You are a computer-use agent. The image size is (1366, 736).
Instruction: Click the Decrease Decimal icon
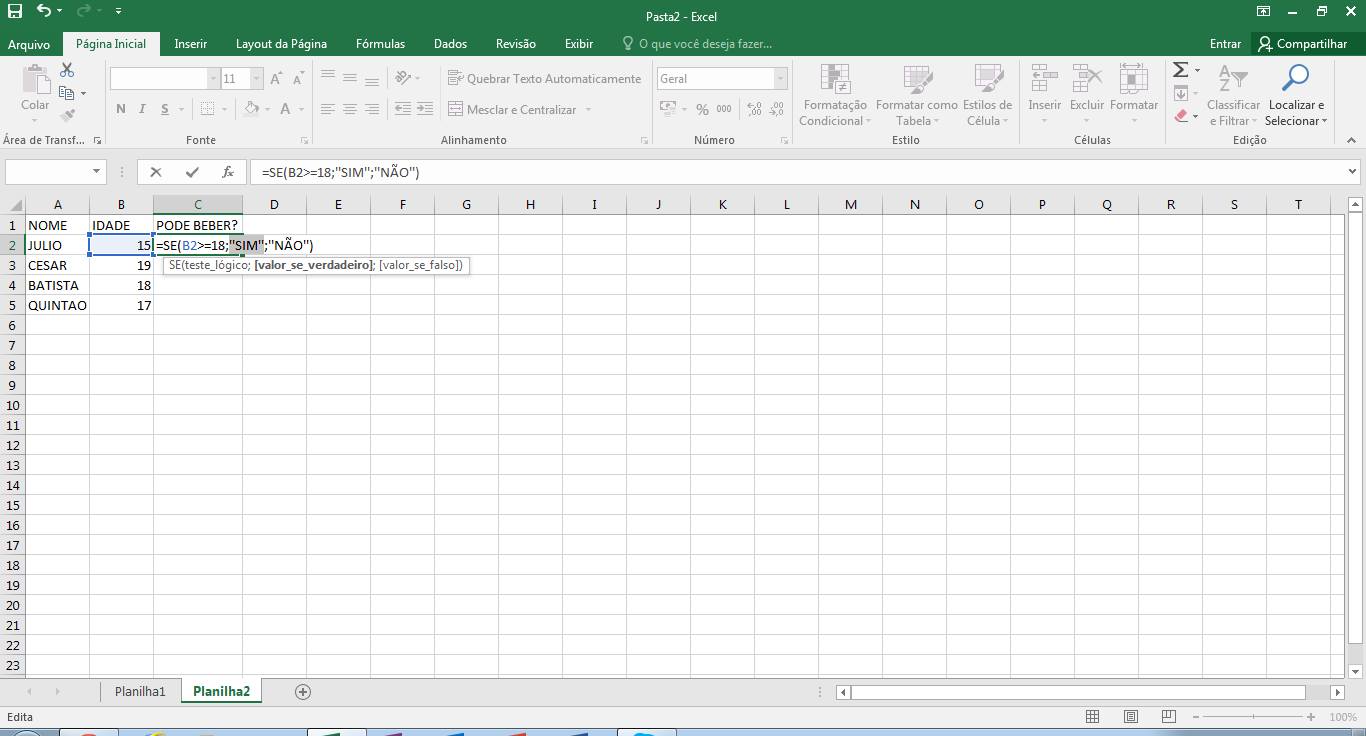pyautogui.click(x=777, y=109)
